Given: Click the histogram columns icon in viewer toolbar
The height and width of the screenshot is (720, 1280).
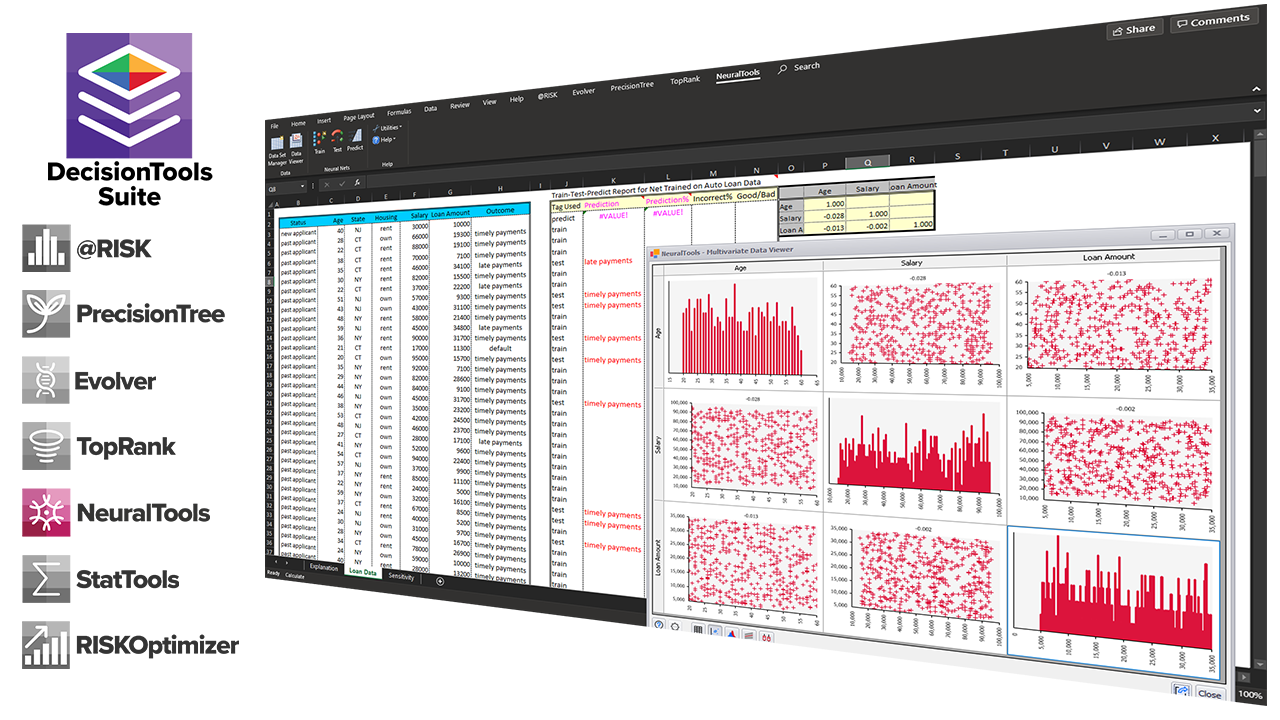Looking at the screenshot, I should click(697, 631).
